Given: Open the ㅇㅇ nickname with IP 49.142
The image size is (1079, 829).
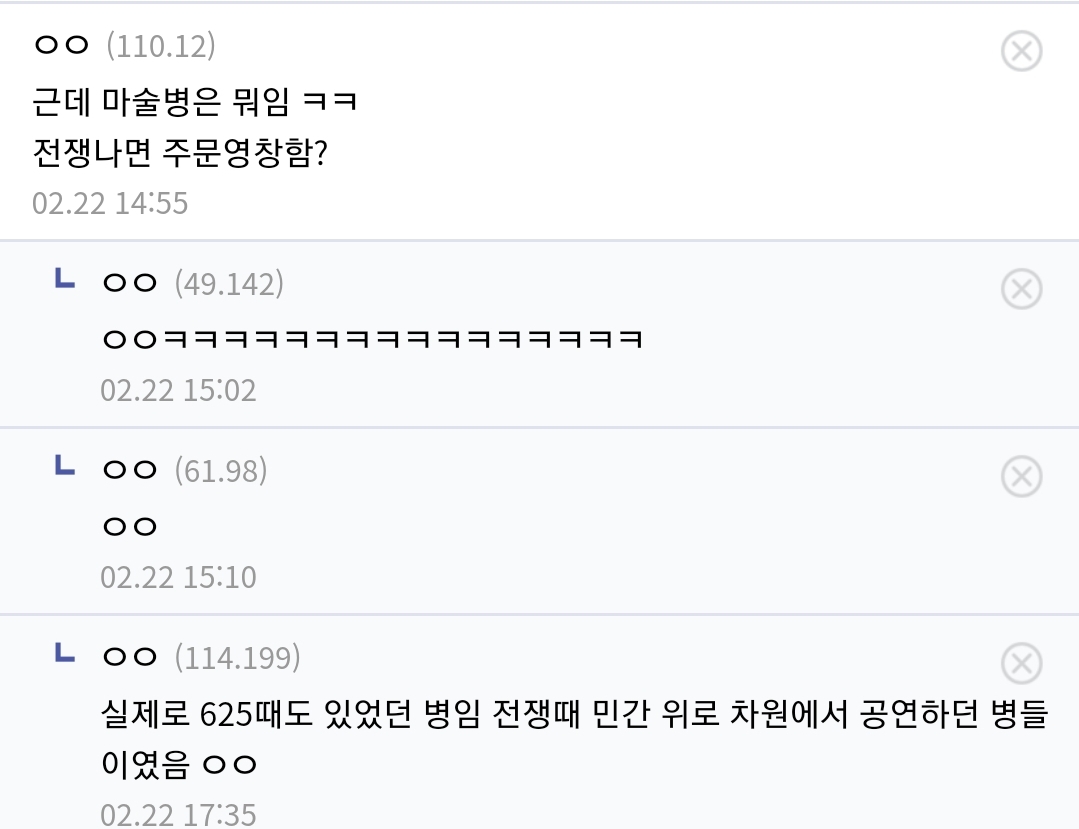Looking at the screenshot, I should tap(130, 284).
